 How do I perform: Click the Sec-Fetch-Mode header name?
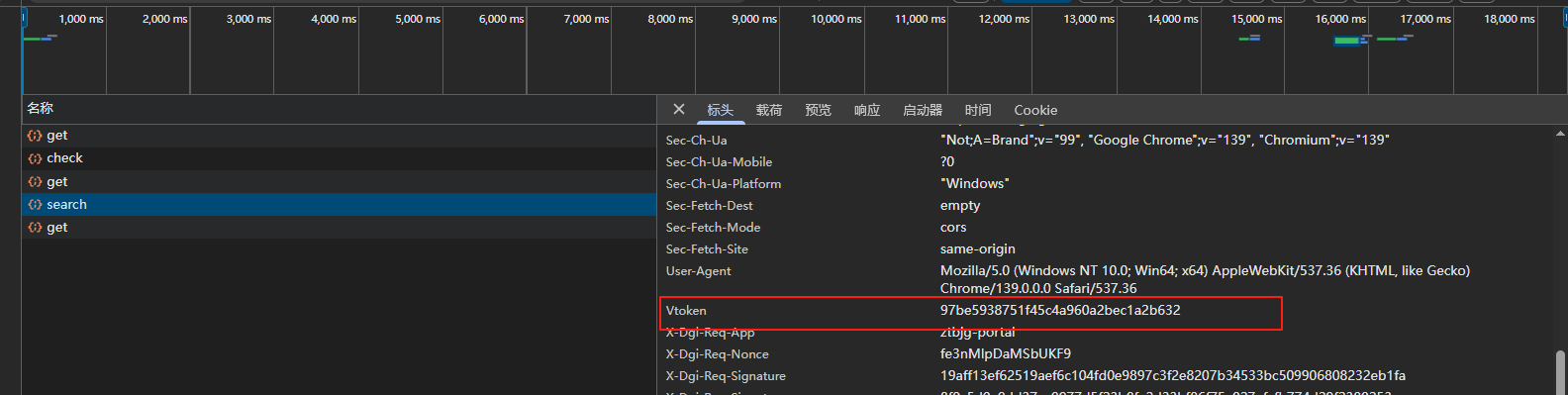[713, 228]
